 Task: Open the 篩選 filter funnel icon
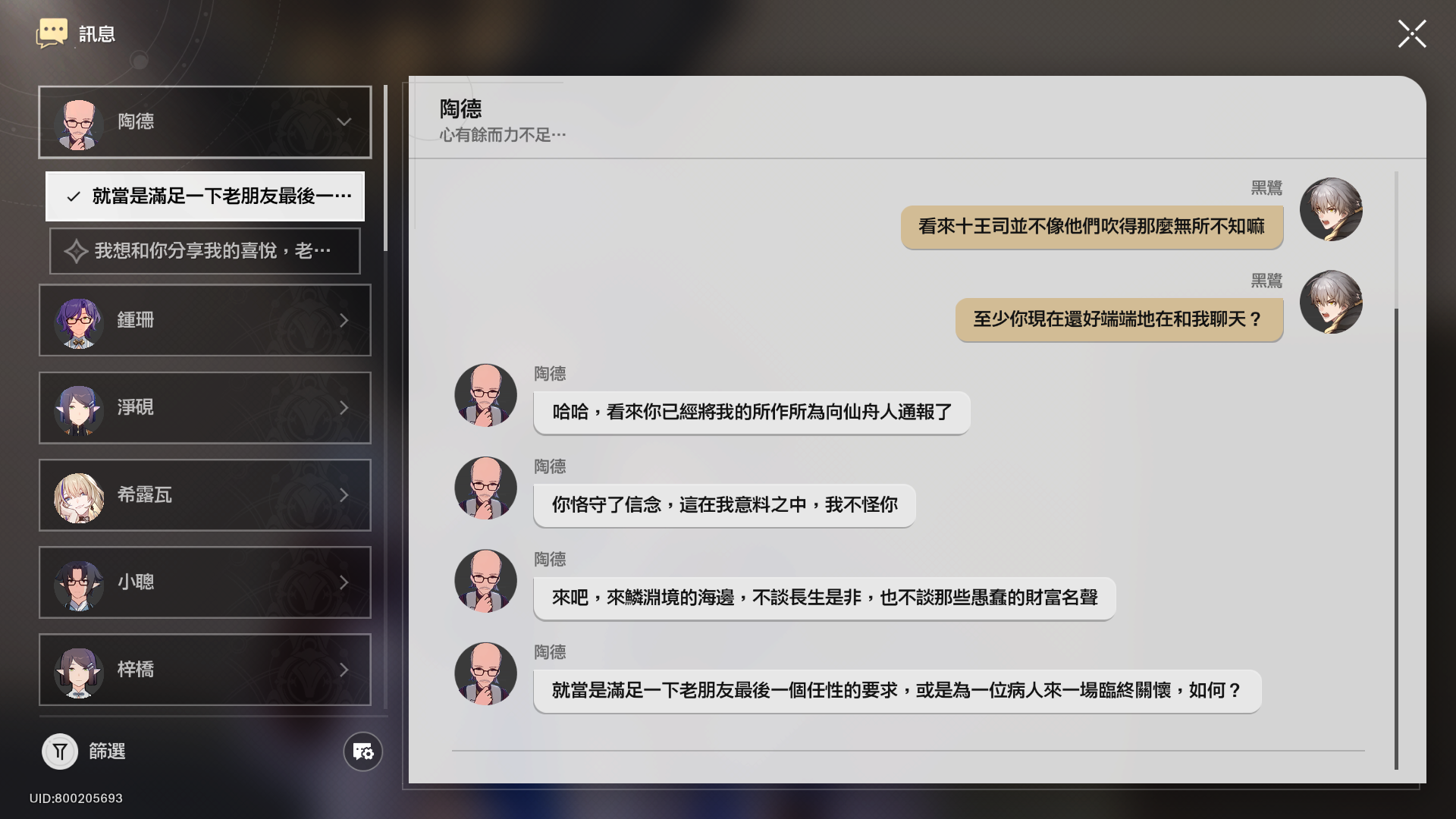point(60,752)
